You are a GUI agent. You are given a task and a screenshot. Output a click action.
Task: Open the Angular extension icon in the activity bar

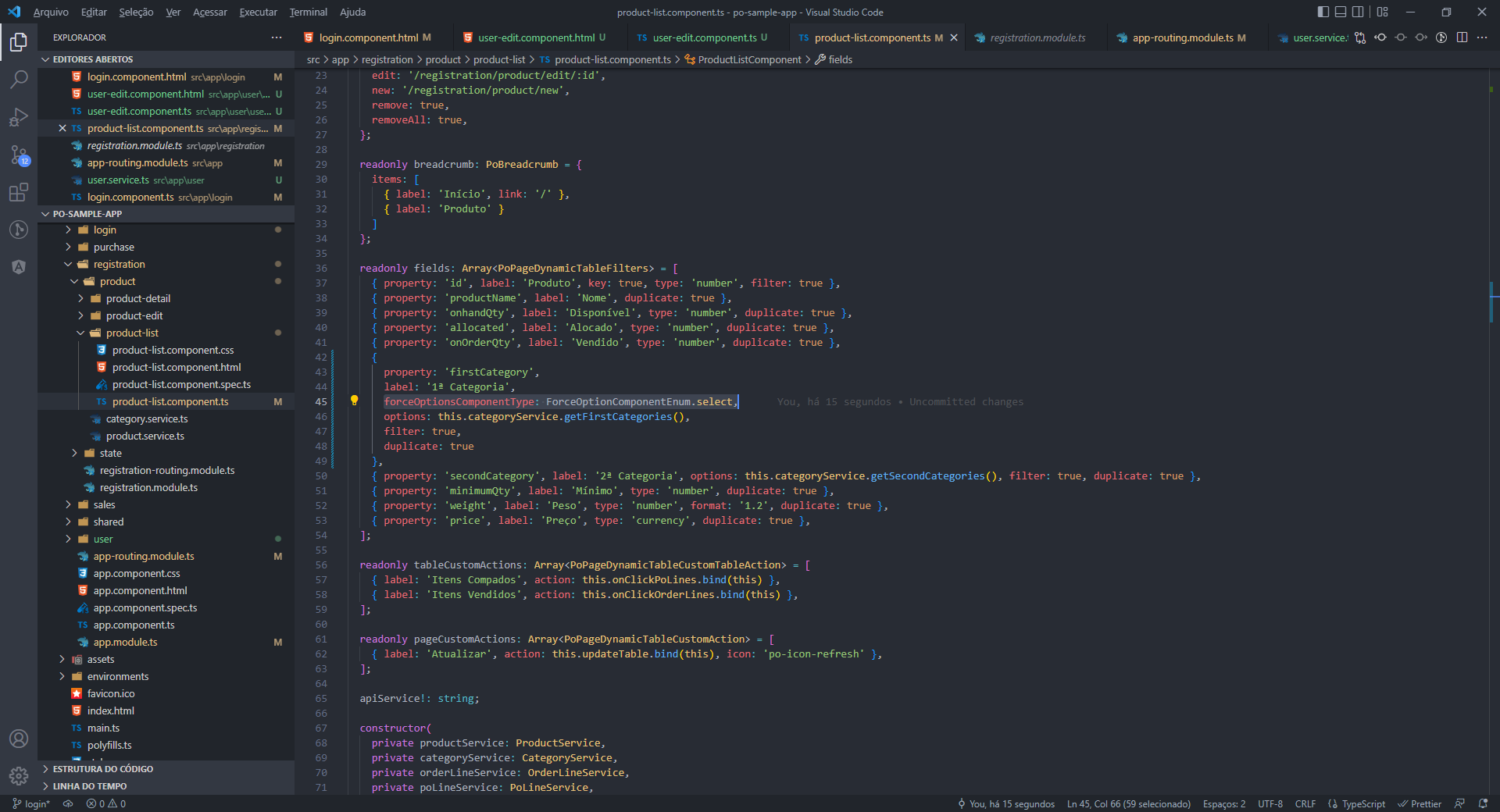19,266
